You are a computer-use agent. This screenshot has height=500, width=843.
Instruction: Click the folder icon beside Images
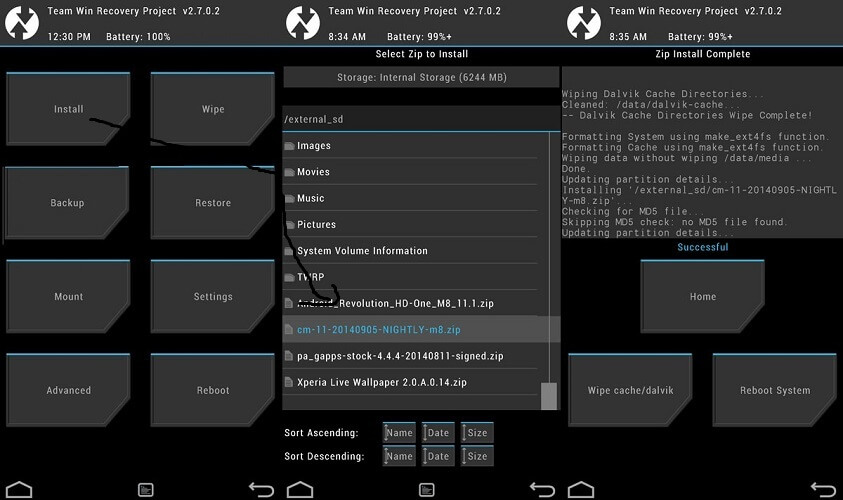[x=289, y=146]
